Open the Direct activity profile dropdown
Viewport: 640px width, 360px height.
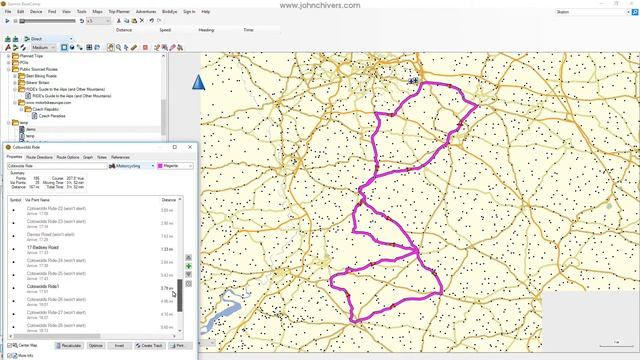pyautogui.click(x=48, y=39)
